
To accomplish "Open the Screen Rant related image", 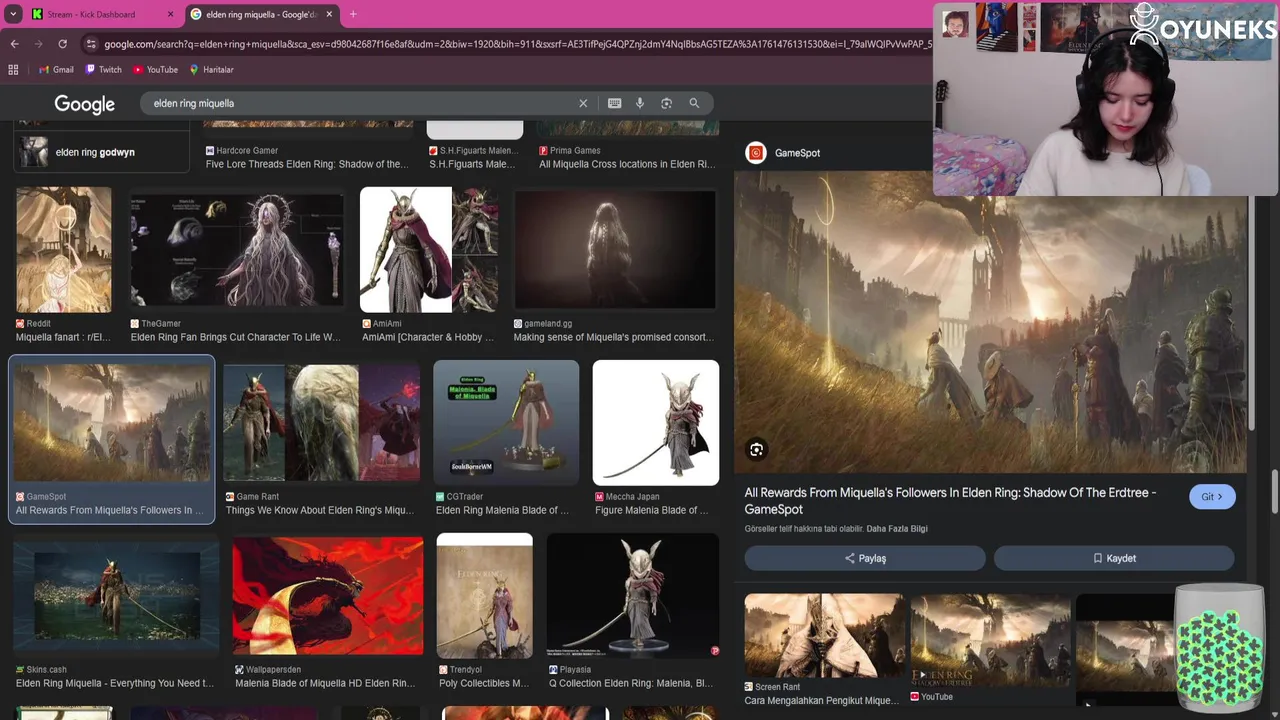I will point(824,635).
